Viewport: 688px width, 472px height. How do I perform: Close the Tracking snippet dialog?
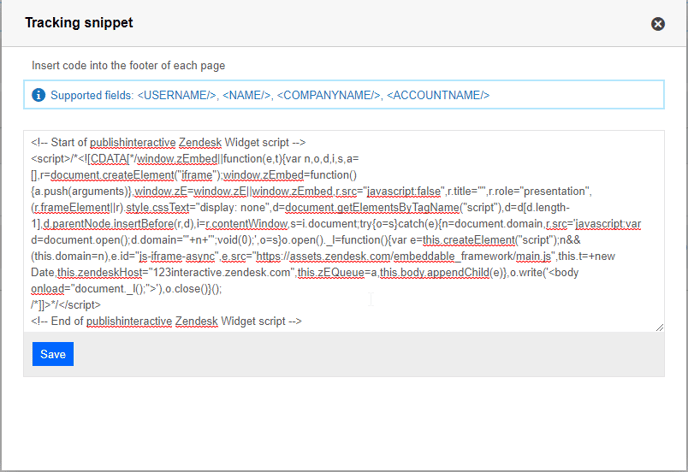coord(658,24)
